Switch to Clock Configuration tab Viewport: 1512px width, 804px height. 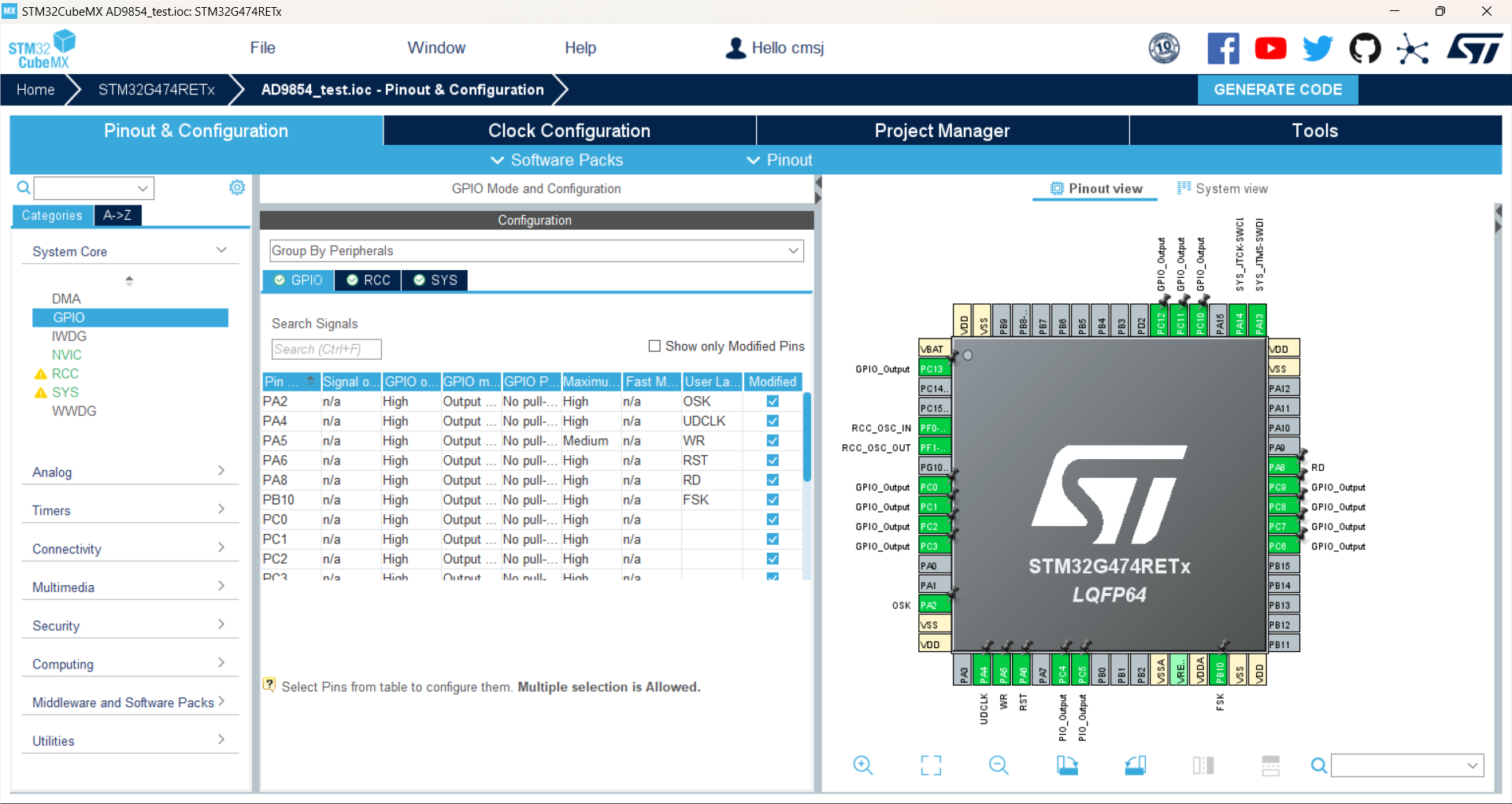point(569,131)
